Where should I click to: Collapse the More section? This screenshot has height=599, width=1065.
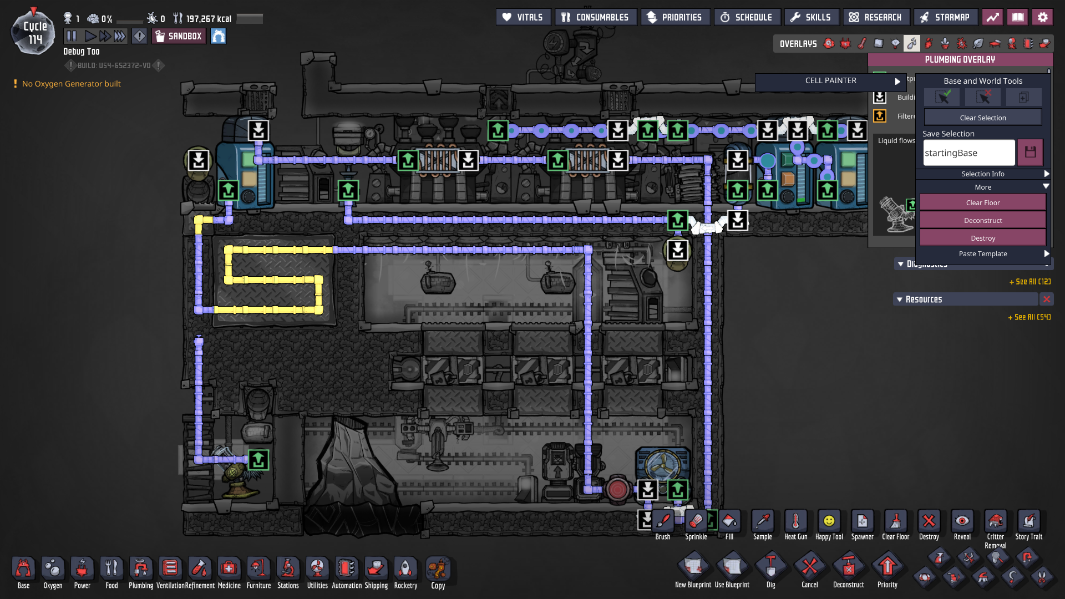[x=983, y=187]
